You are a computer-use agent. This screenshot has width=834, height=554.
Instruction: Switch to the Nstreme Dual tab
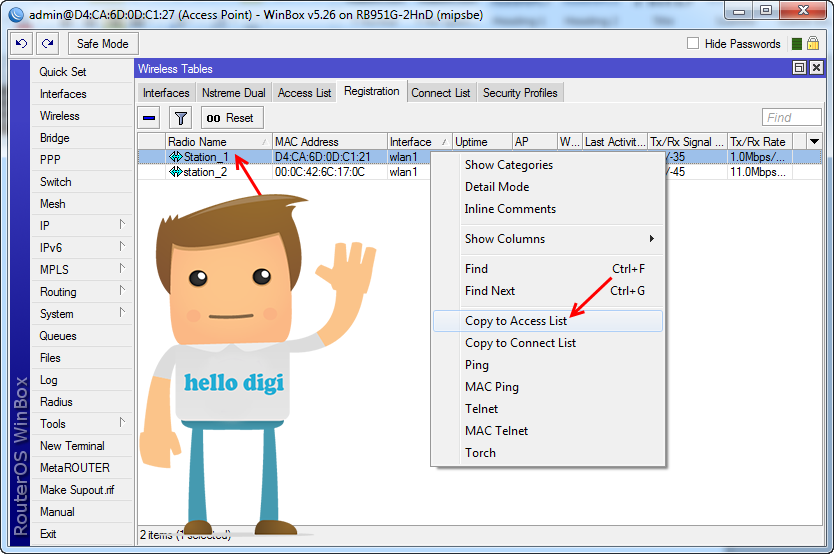pyautogui.click(x=233, y=93)
